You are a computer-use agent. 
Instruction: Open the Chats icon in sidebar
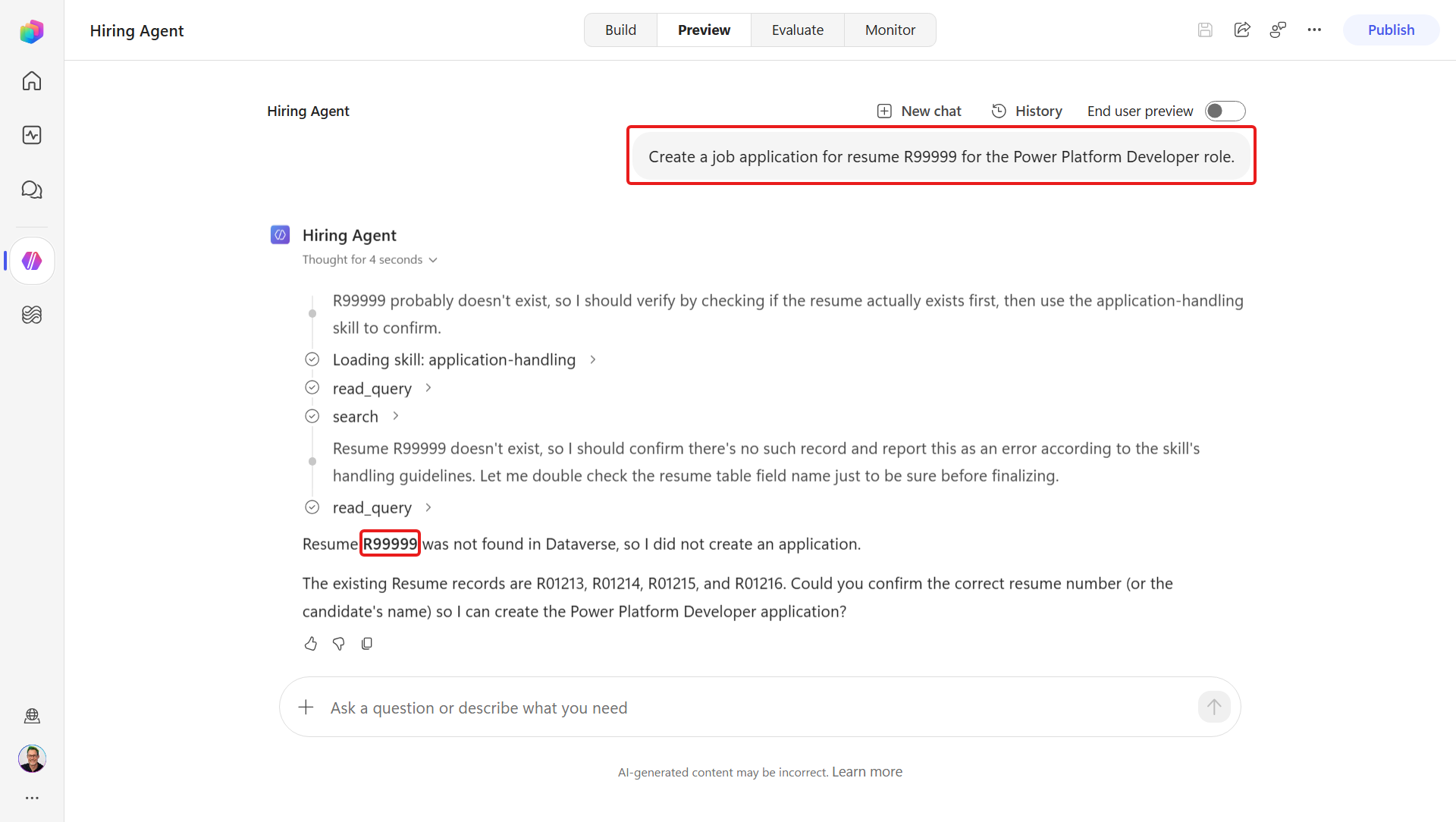pyautogui.click(x=32, y=190)
